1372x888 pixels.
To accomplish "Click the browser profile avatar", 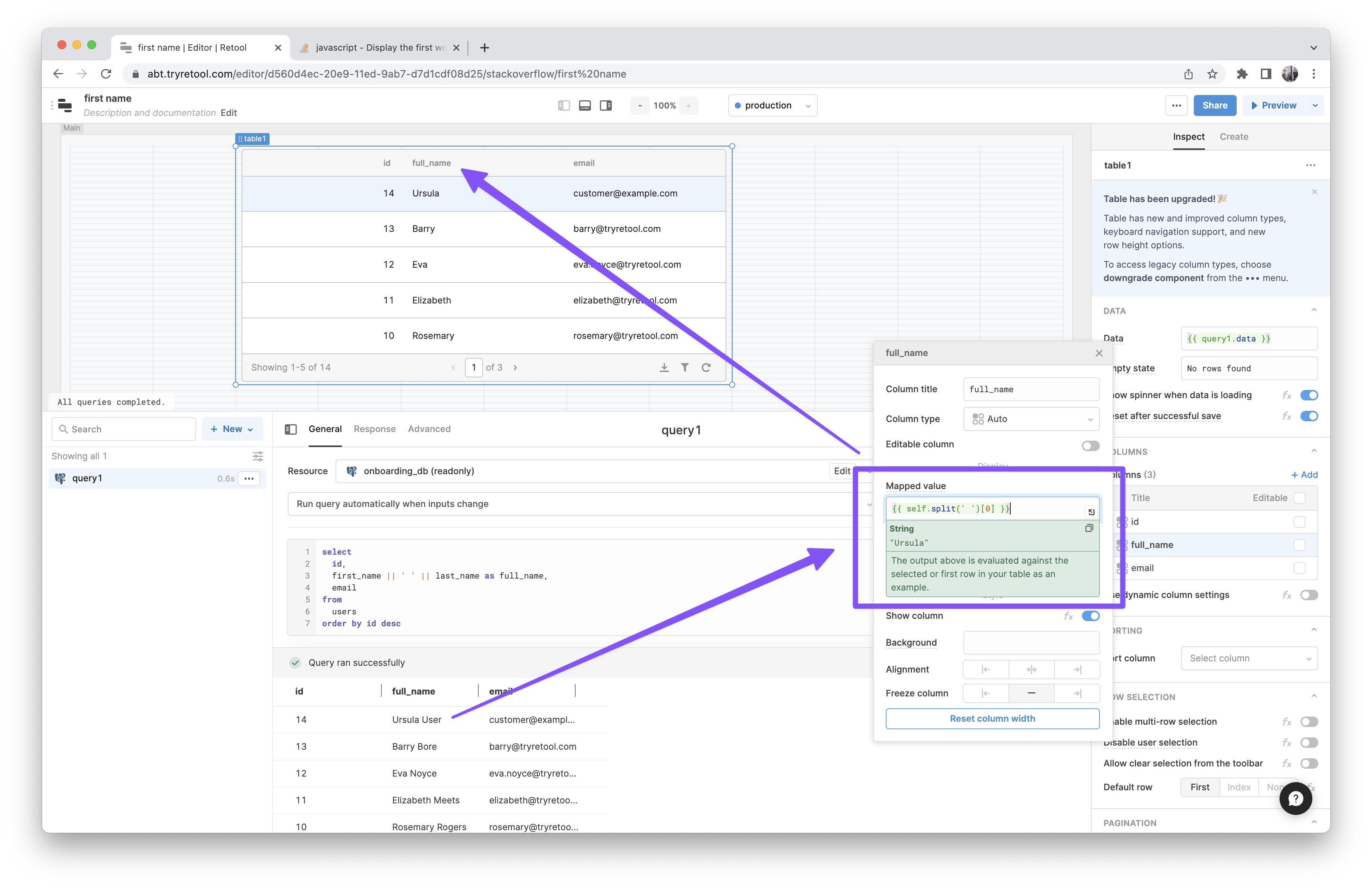I will [x=1290, y=74].
